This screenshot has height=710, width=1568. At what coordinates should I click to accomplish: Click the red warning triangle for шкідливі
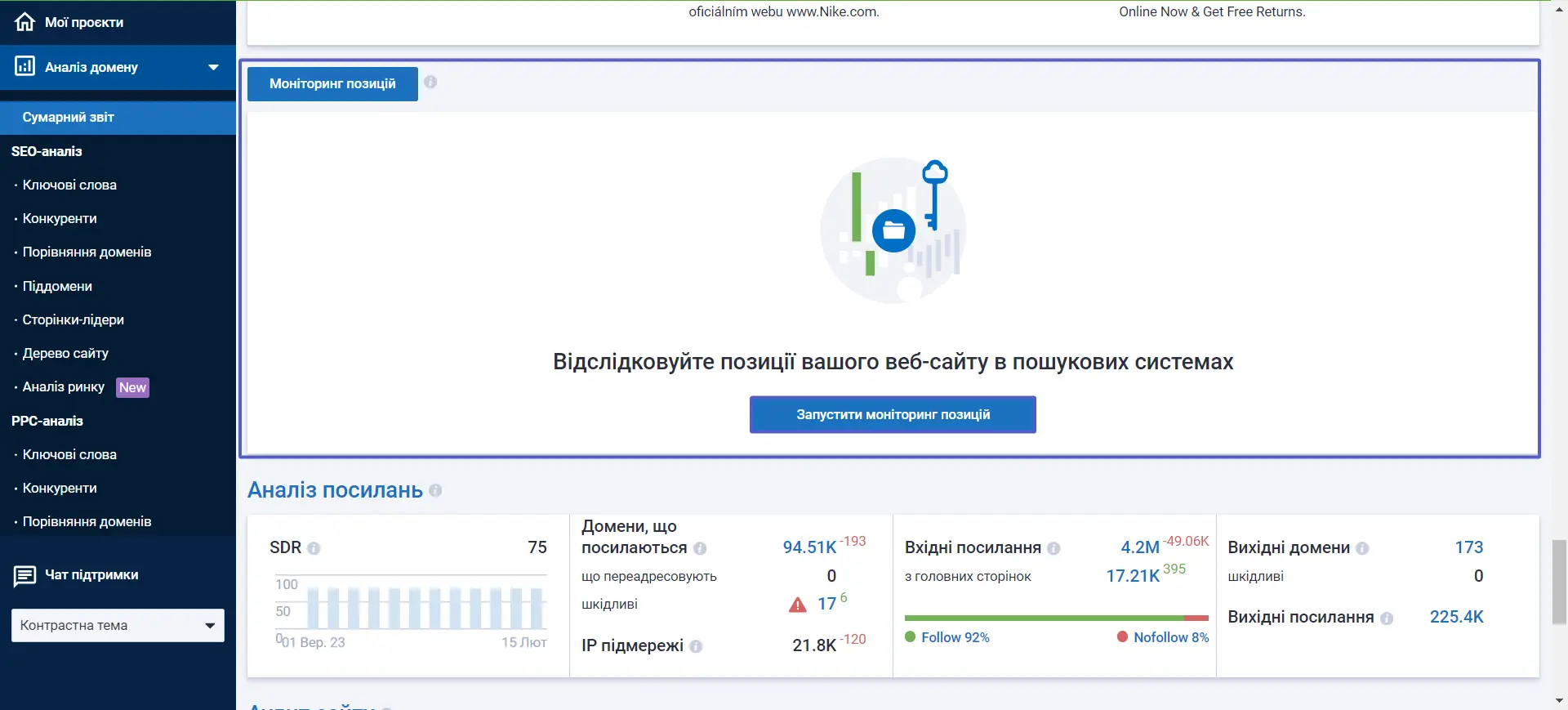click(x=798, y=605)
